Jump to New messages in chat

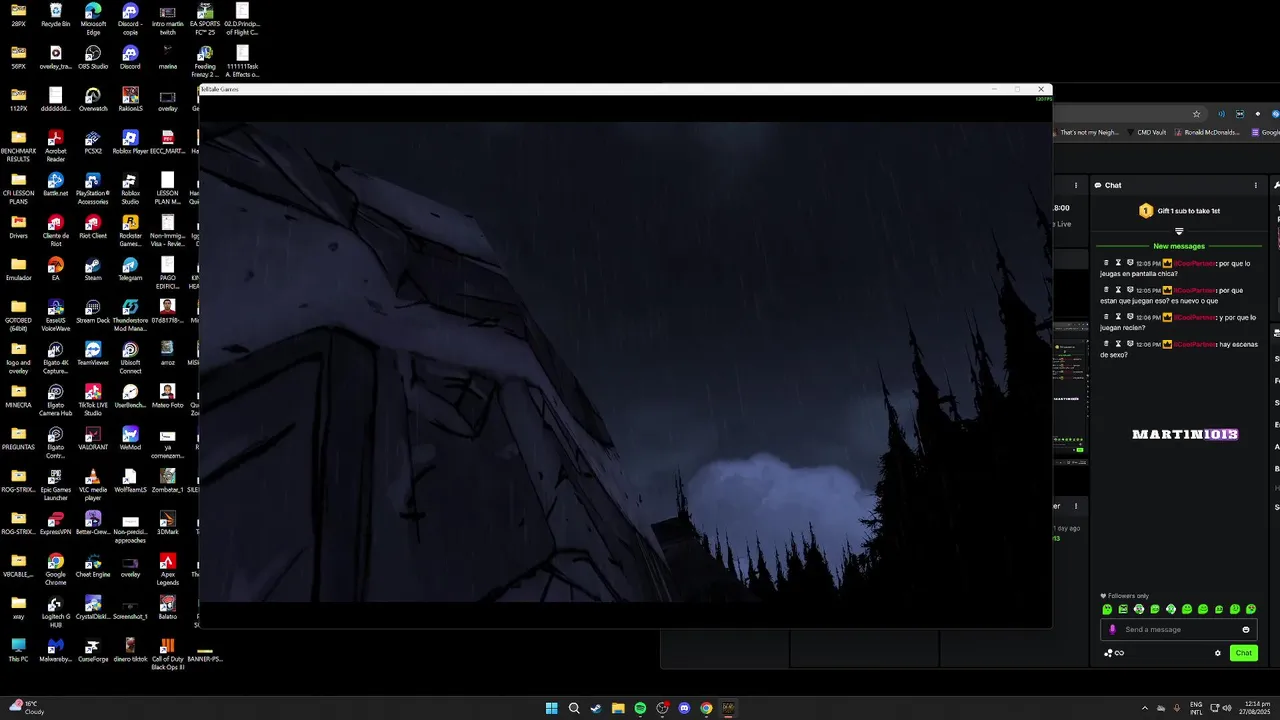tap(1179, 246)
